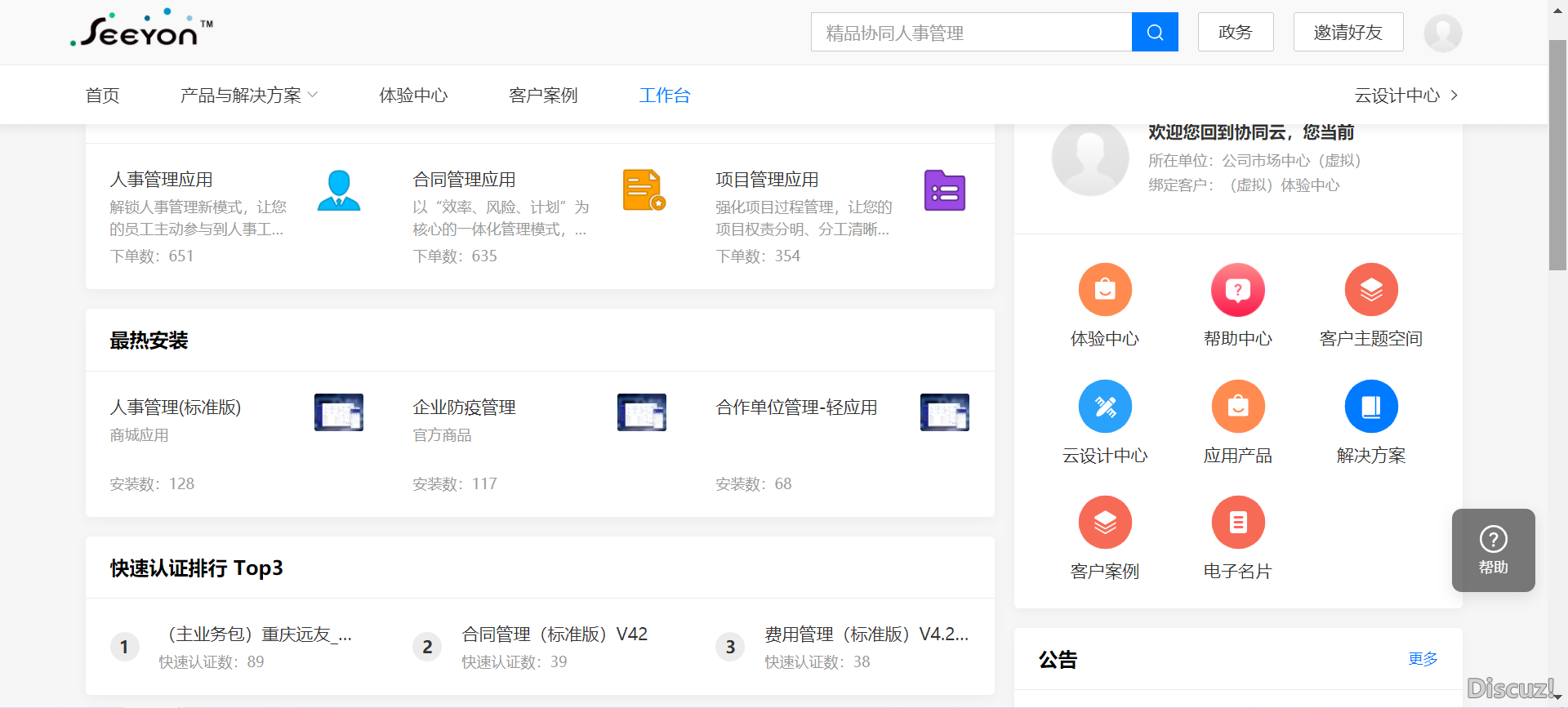Open 合作单位管理-轻应用 title
Viewport: 1568px width, 708px height.
(x=797, y=407)
